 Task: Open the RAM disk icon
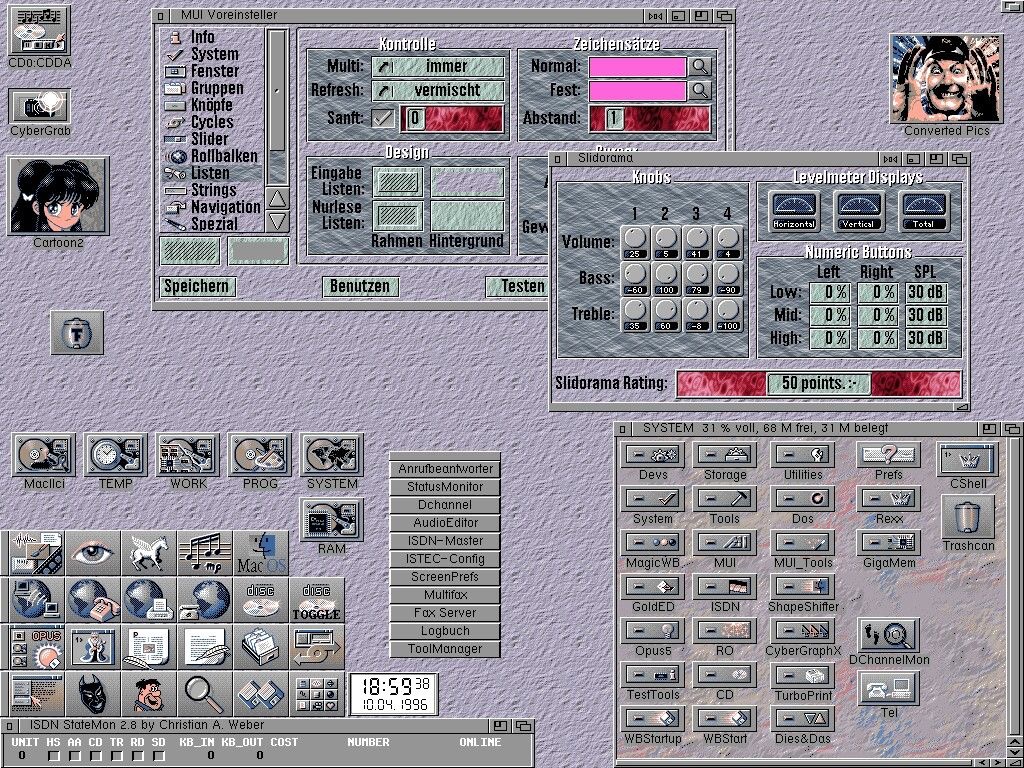tap(332, 520)
